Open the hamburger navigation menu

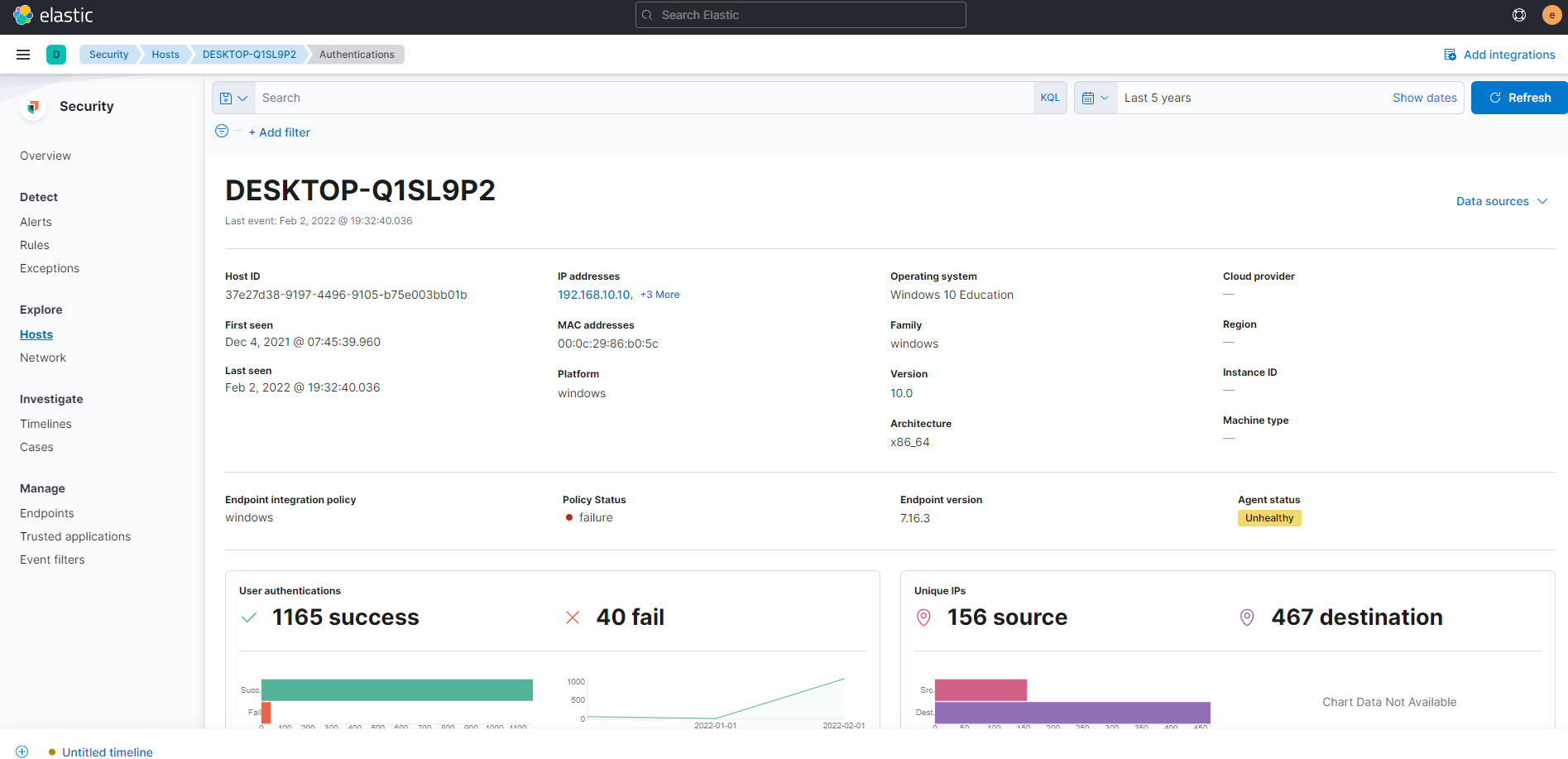23,55
